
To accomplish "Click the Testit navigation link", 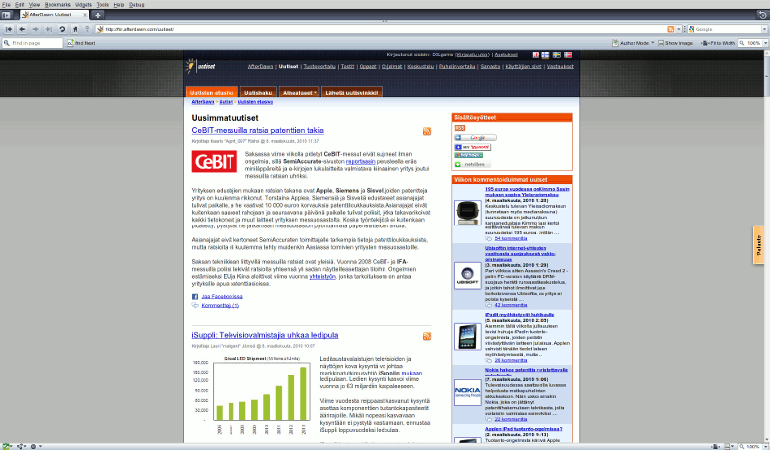I will pyautogui.click(x=347, y=66).
